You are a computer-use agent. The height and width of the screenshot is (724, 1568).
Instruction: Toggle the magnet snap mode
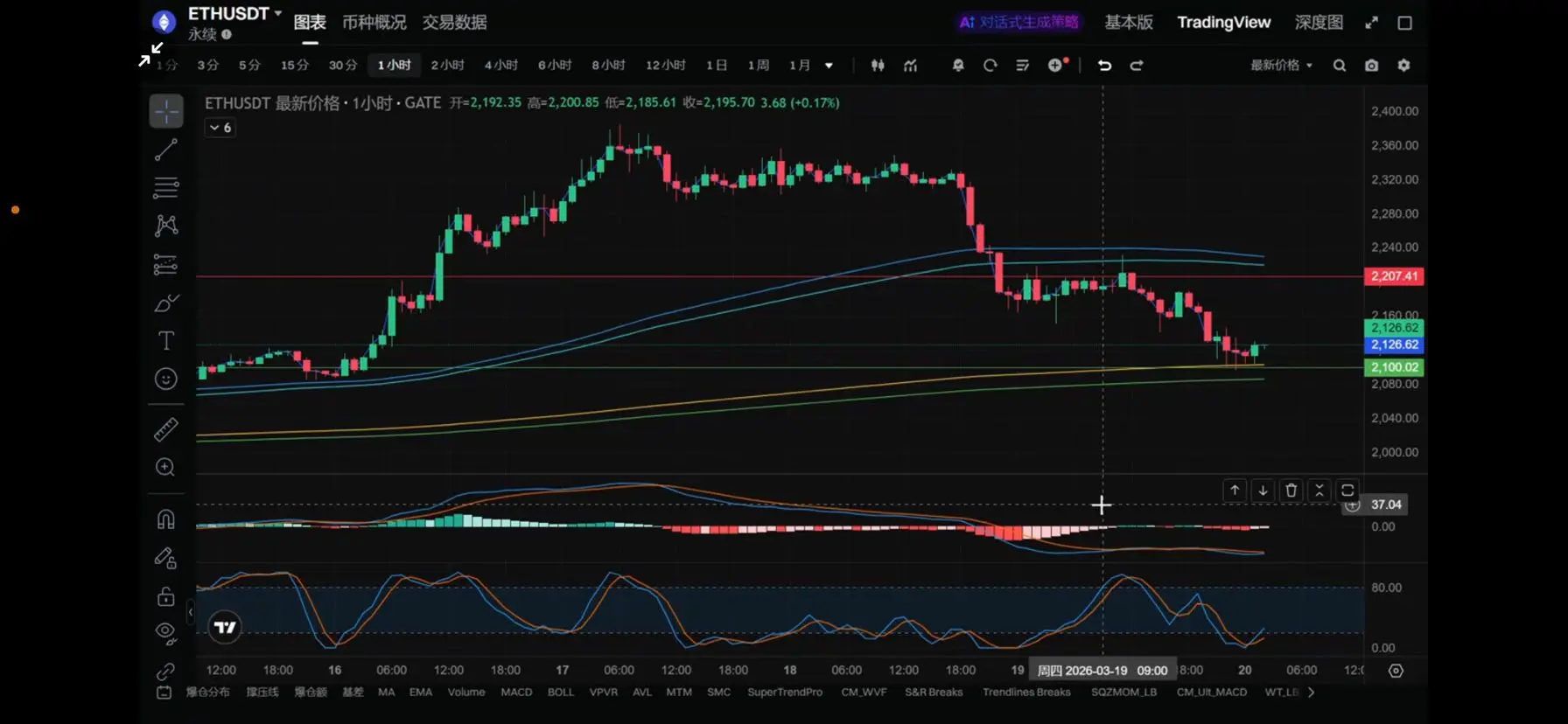click(x=165, y=519)
